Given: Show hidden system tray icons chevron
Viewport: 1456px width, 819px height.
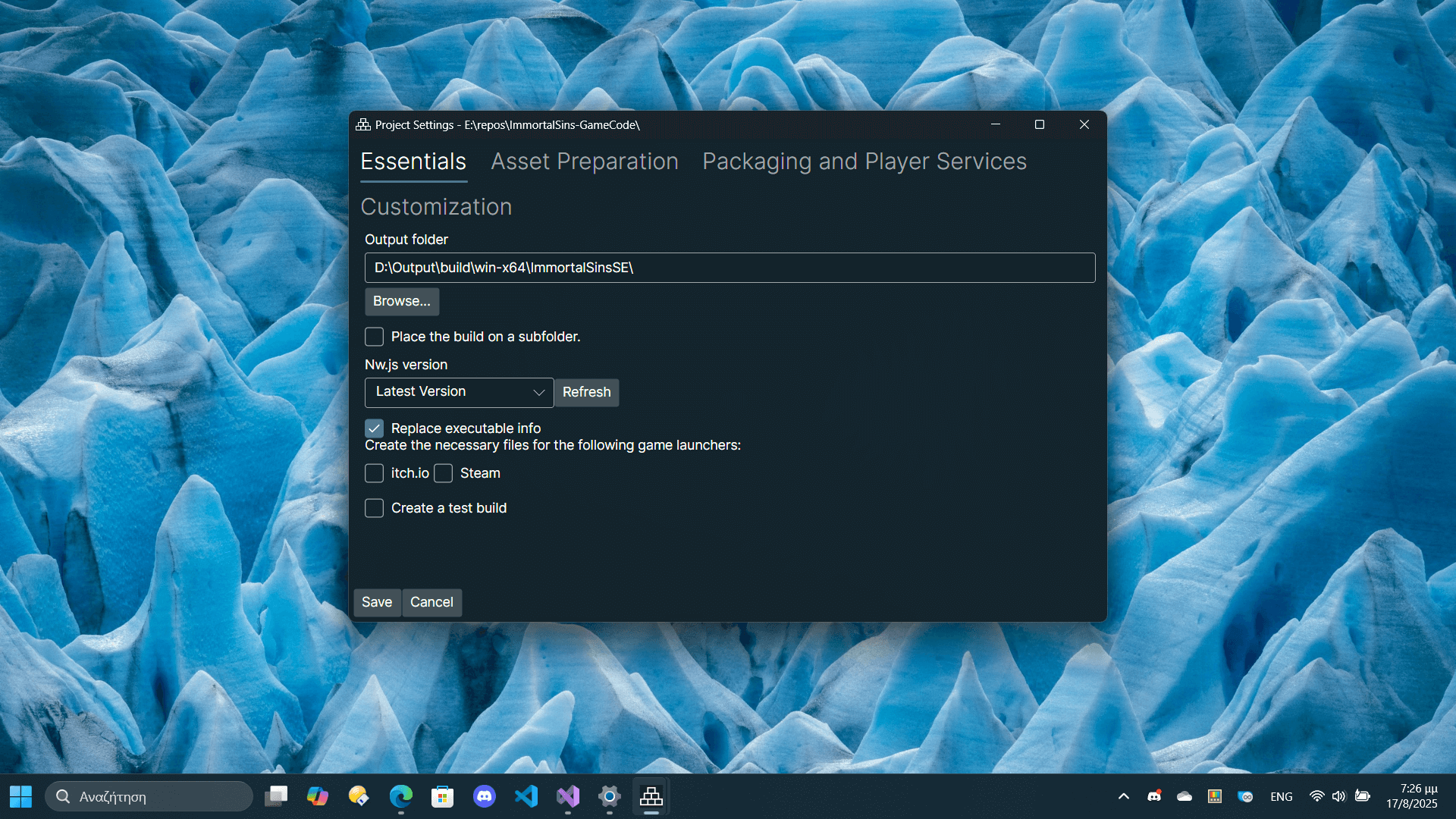Looking at the screenshot, I should 1124,796.
